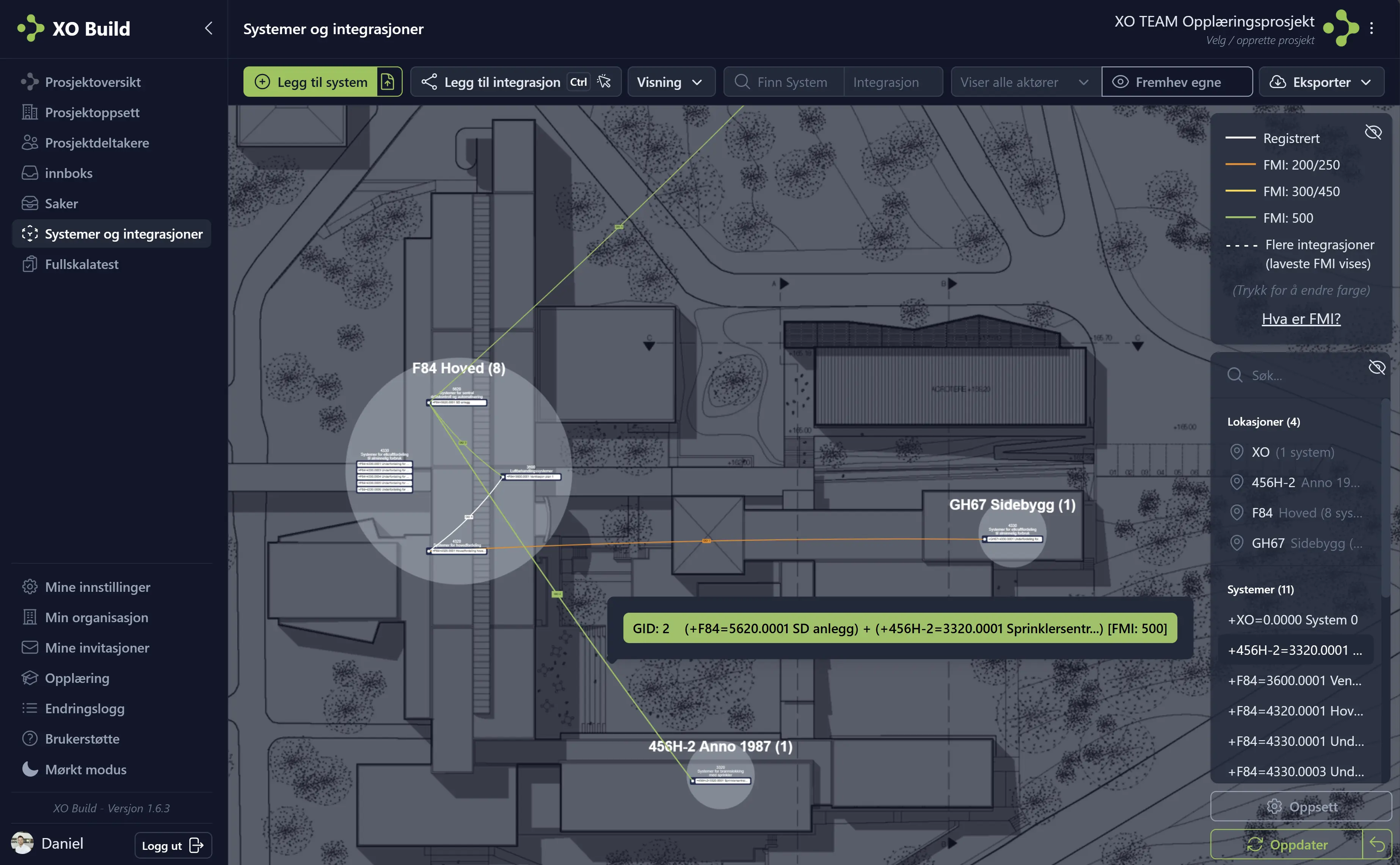Hide the FMI legend panel
1400x865 pixels.
(x=1373, y=133)
